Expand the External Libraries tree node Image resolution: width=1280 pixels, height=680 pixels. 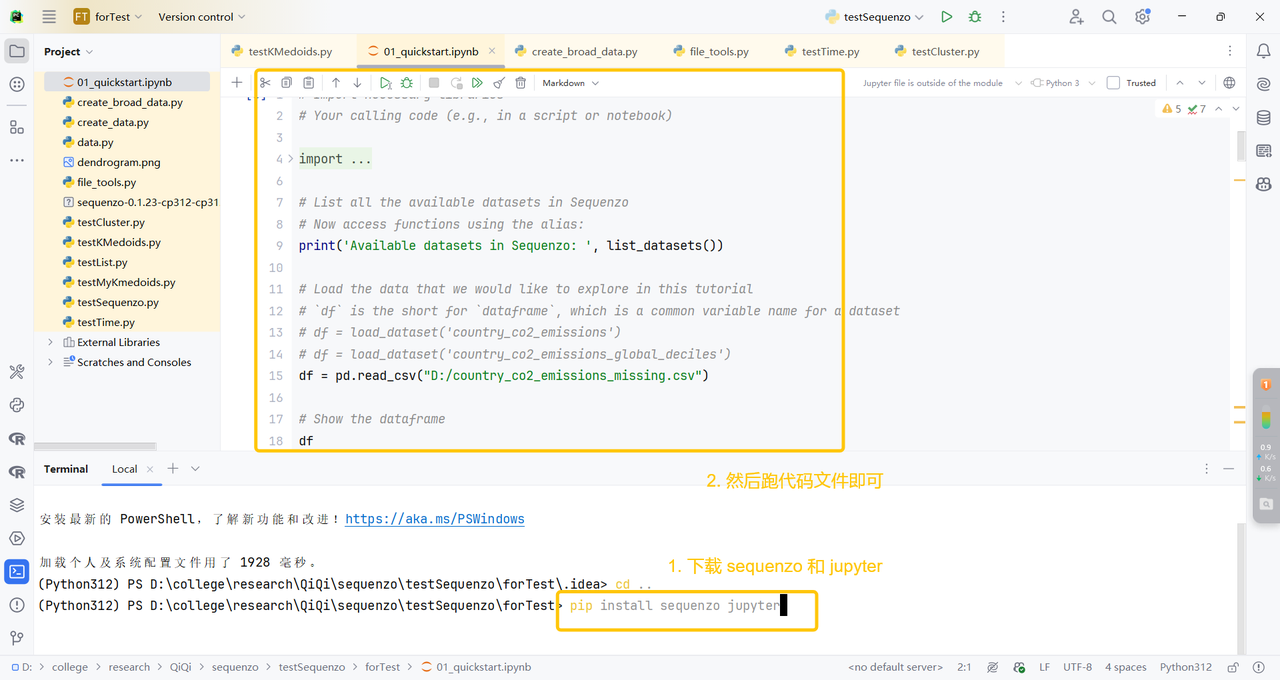51,342
